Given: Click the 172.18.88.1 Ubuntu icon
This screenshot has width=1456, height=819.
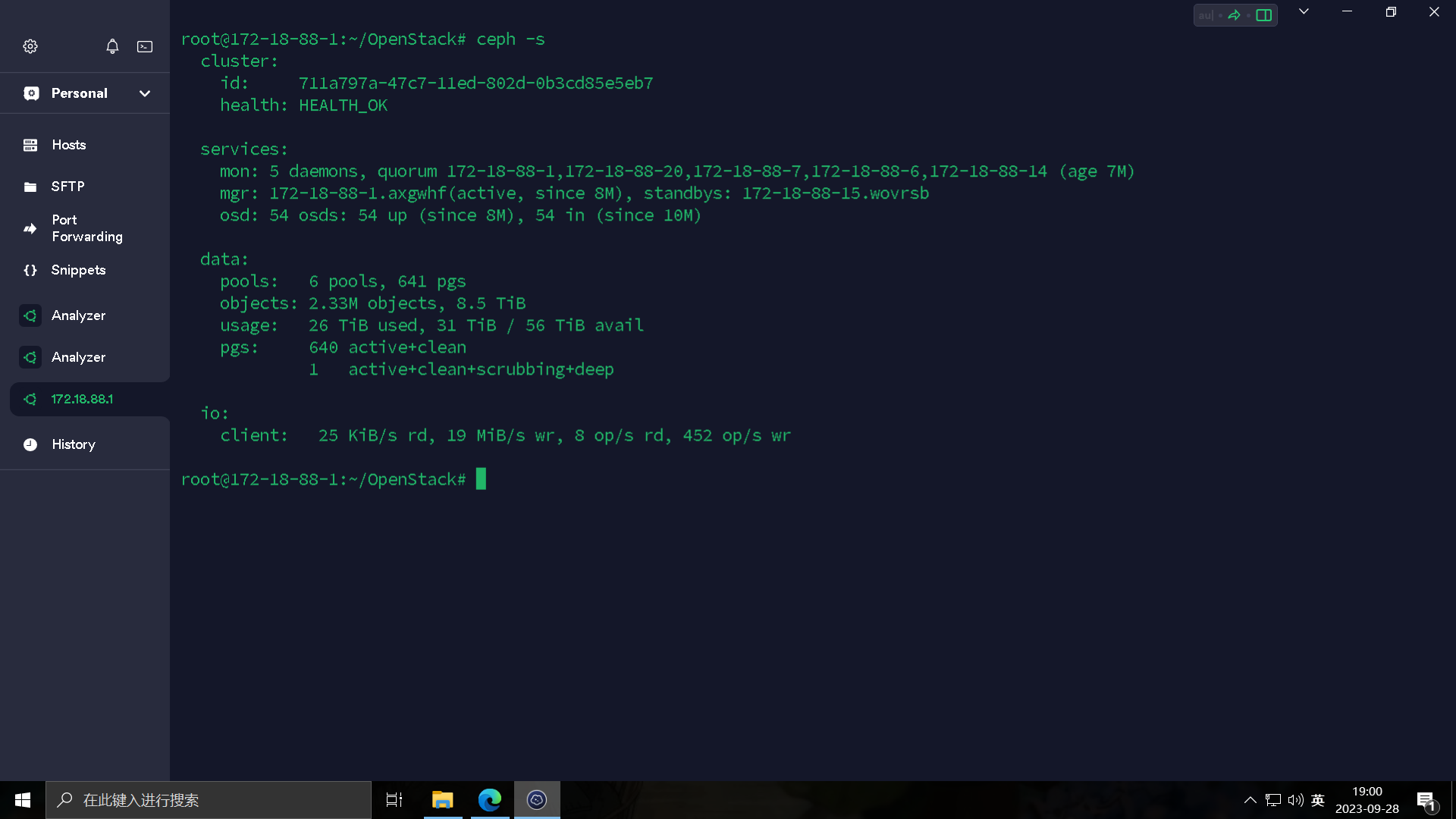Looking at the screenshot, I should click(x=30, y=399).
